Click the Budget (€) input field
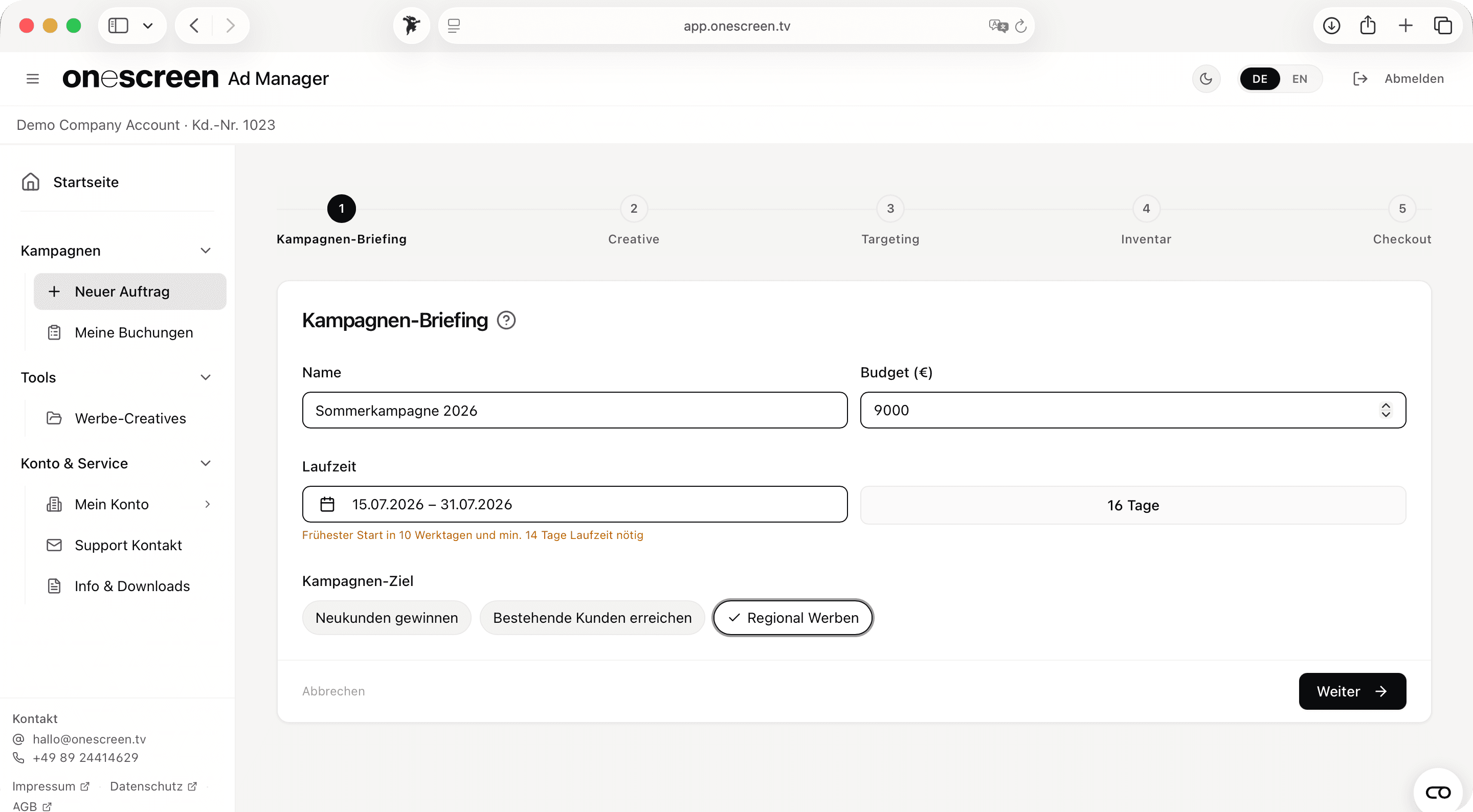 (1133, 411)
